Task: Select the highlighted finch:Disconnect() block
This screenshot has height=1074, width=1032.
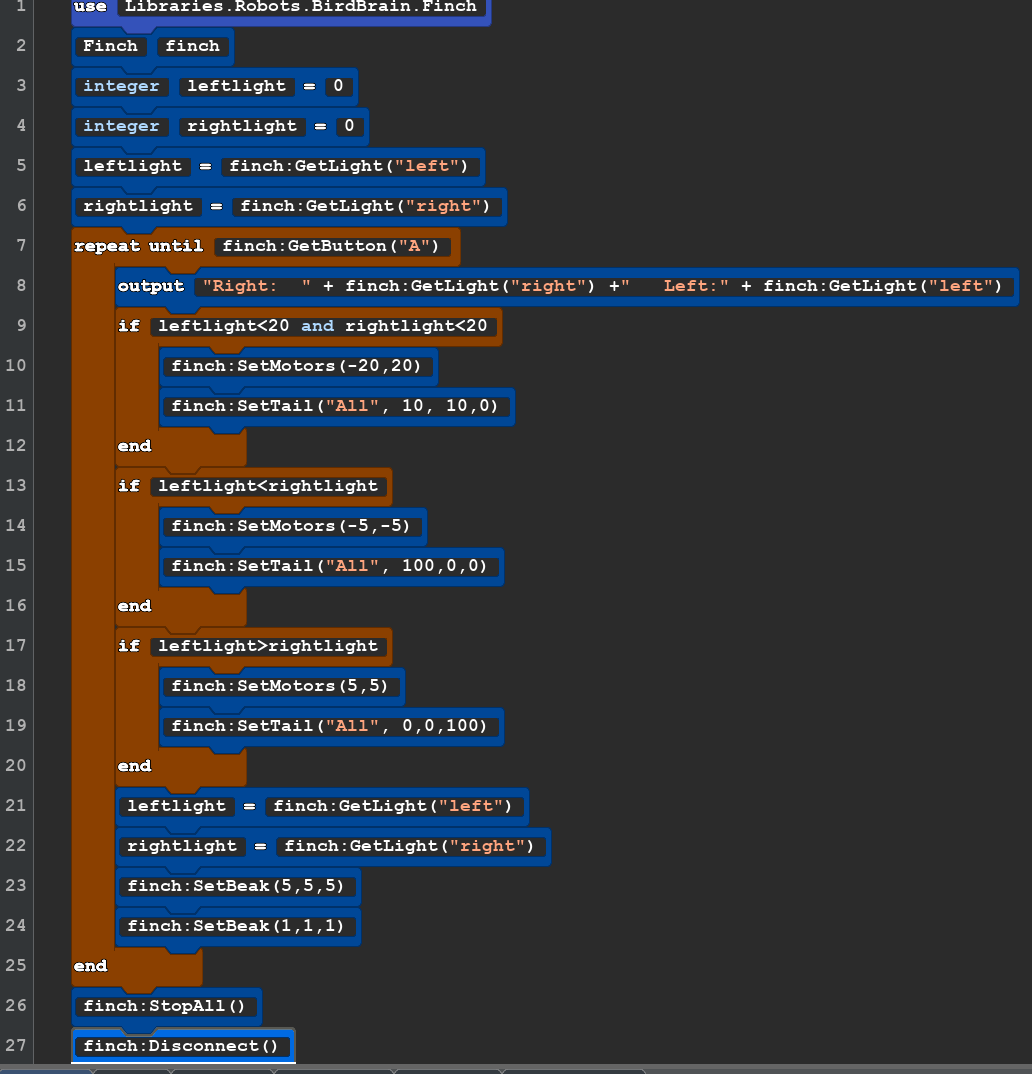Action: point(181,1046)
